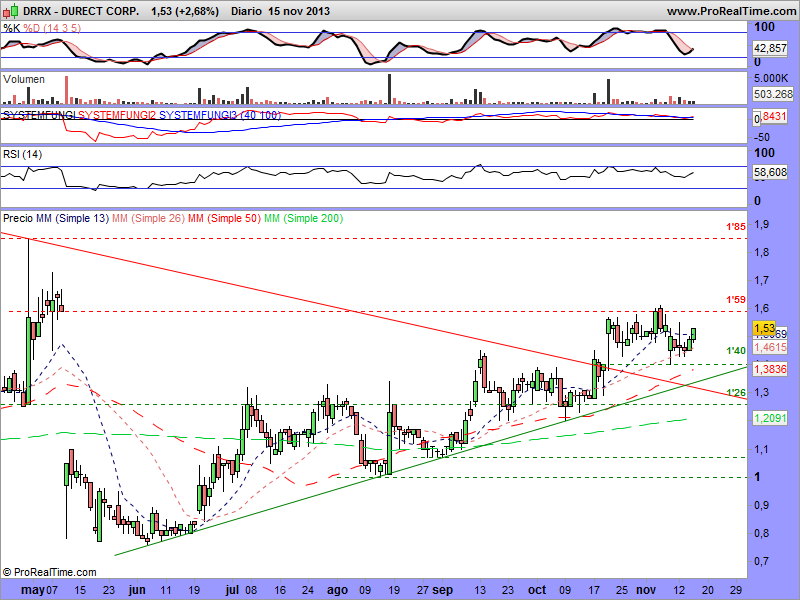The width and height of the screenshot is (800, 600).
Task: Select the 1'40 support level label
Action: tap(736, 351)
